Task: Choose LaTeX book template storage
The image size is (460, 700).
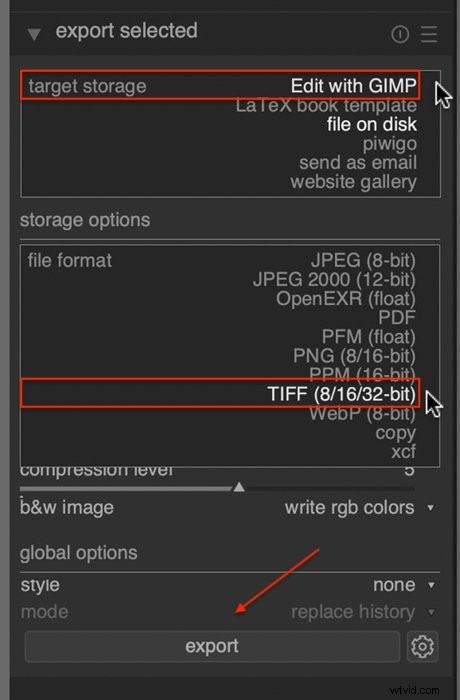Action: 326,106
